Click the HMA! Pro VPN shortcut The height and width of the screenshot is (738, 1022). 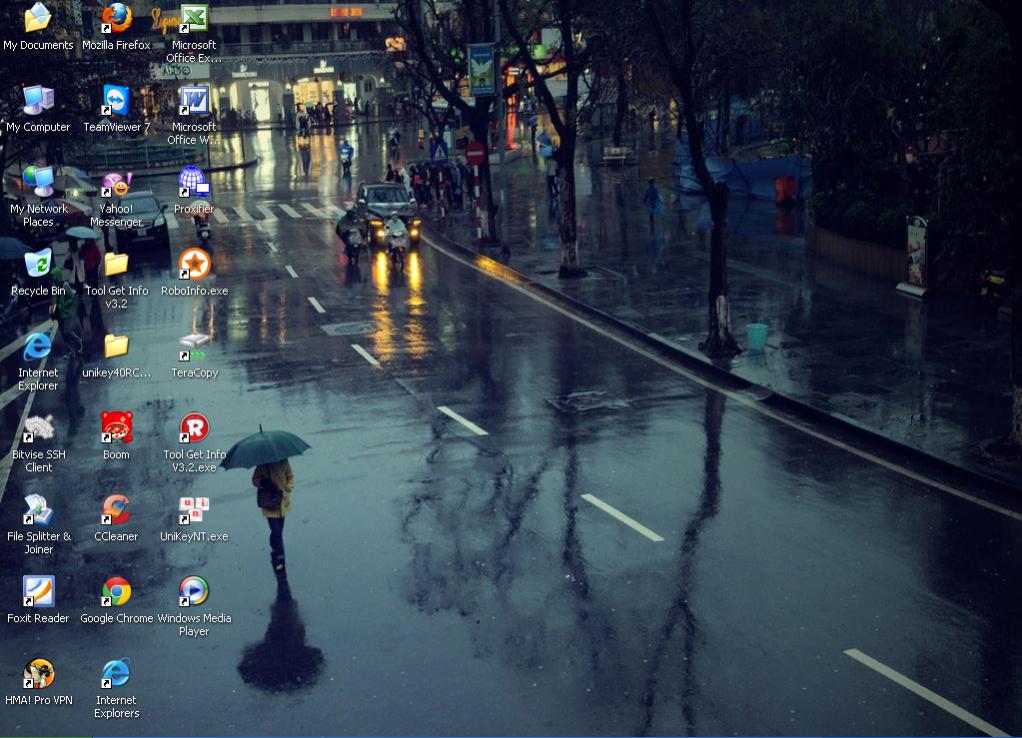click(x=38, y=675)
